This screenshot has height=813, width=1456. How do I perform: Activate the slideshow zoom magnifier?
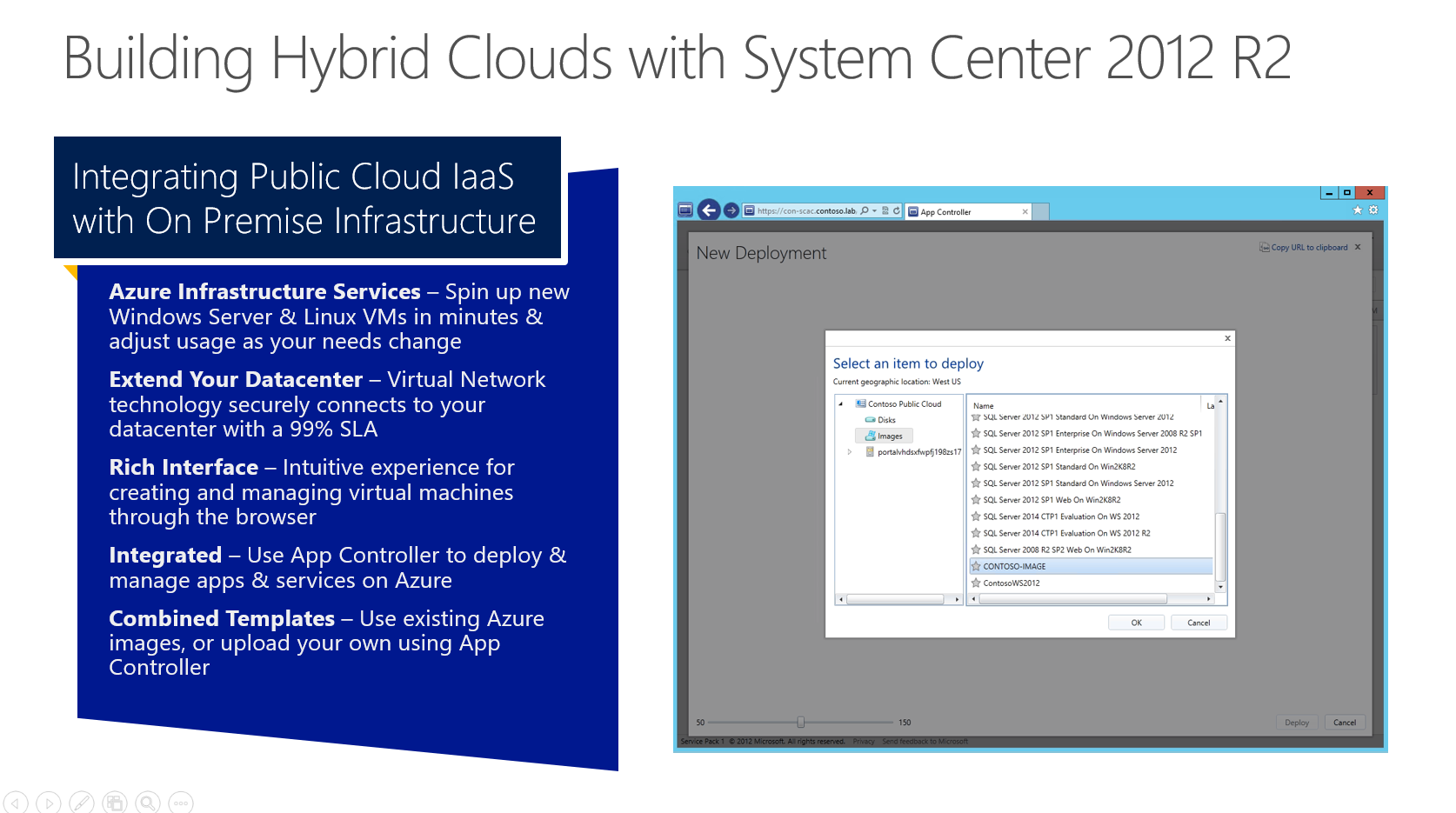(148, 803)
